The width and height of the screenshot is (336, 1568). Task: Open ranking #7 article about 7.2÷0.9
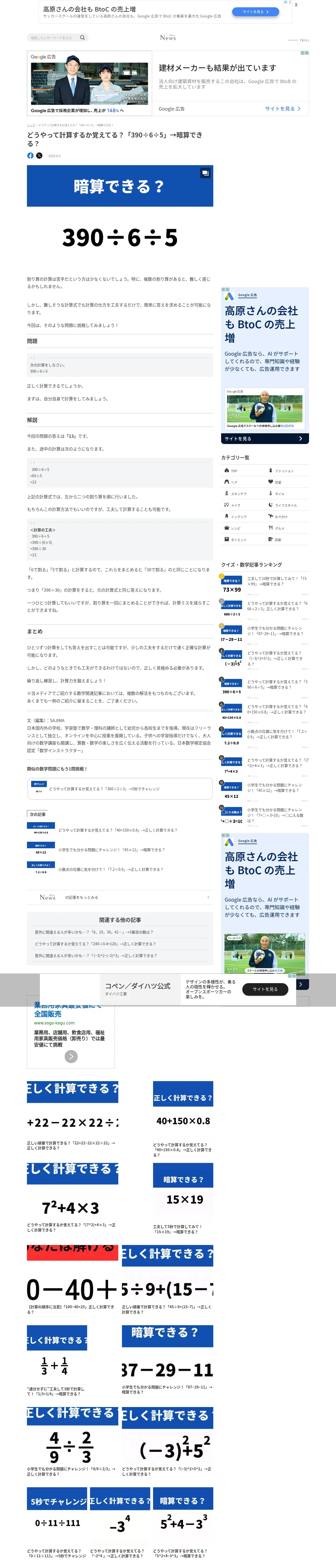tap(277, 735)
